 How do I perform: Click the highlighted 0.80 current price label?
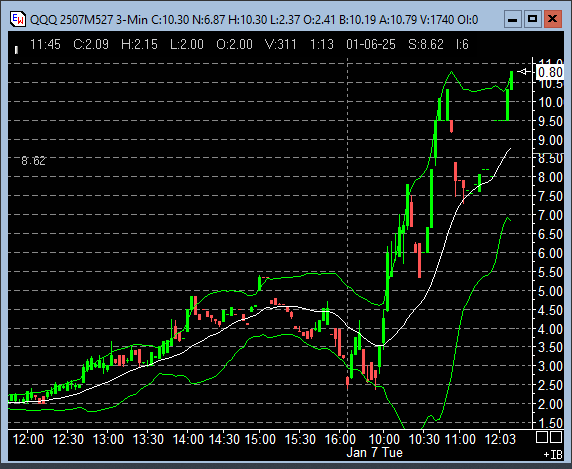549,72
